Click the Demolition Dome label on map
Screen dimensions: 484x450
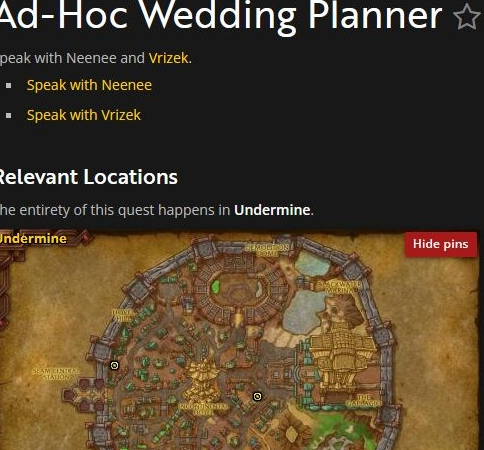click(x=267, y=250)
